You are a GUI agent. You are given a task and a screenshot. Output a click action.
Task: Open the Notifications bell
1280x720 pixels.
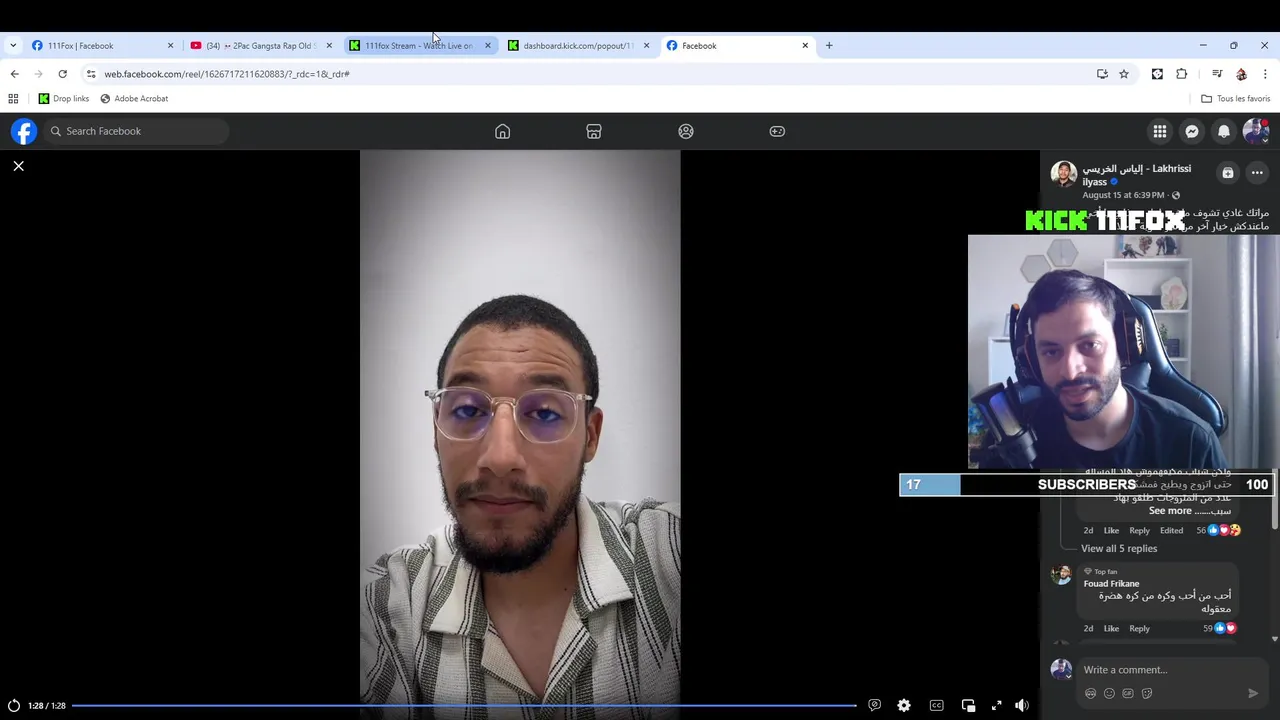[1224, 131]
